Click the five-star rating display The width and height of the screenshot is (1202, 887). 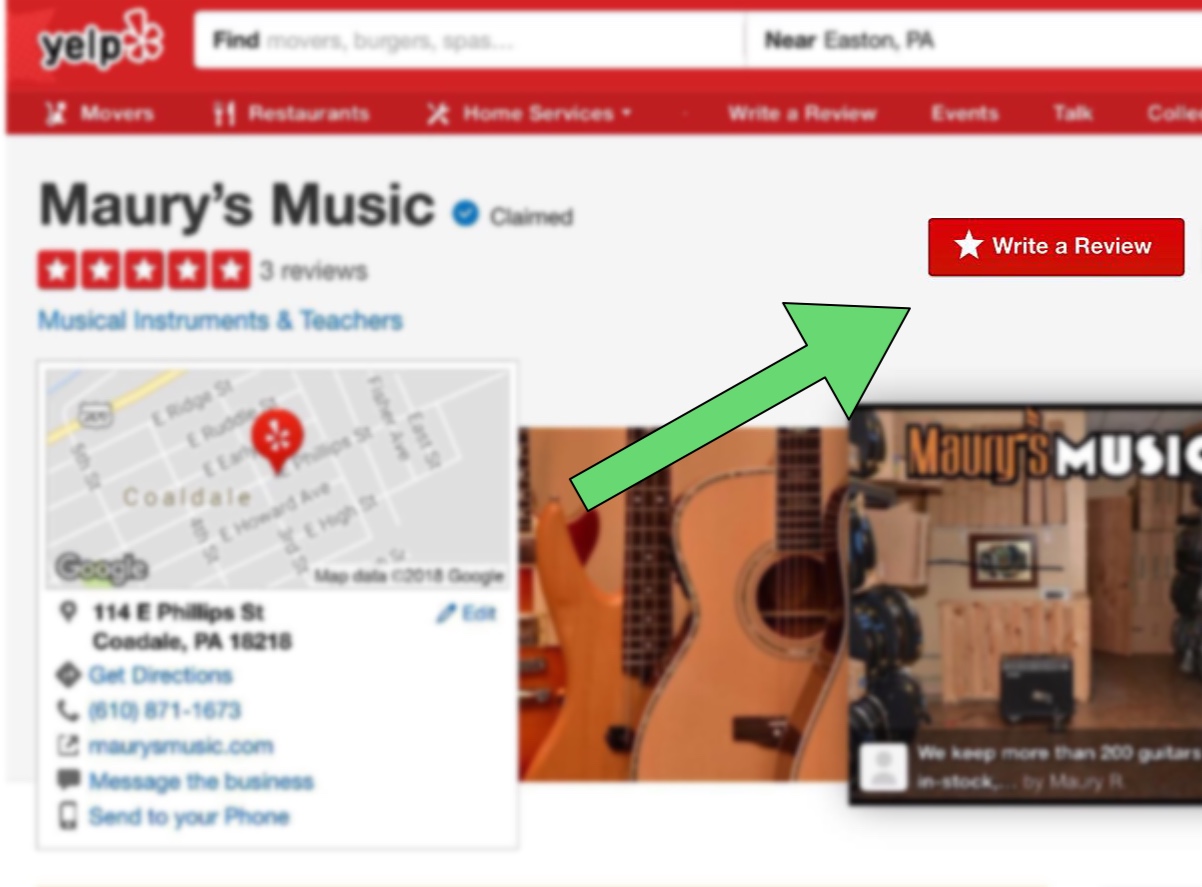[144, 270]
